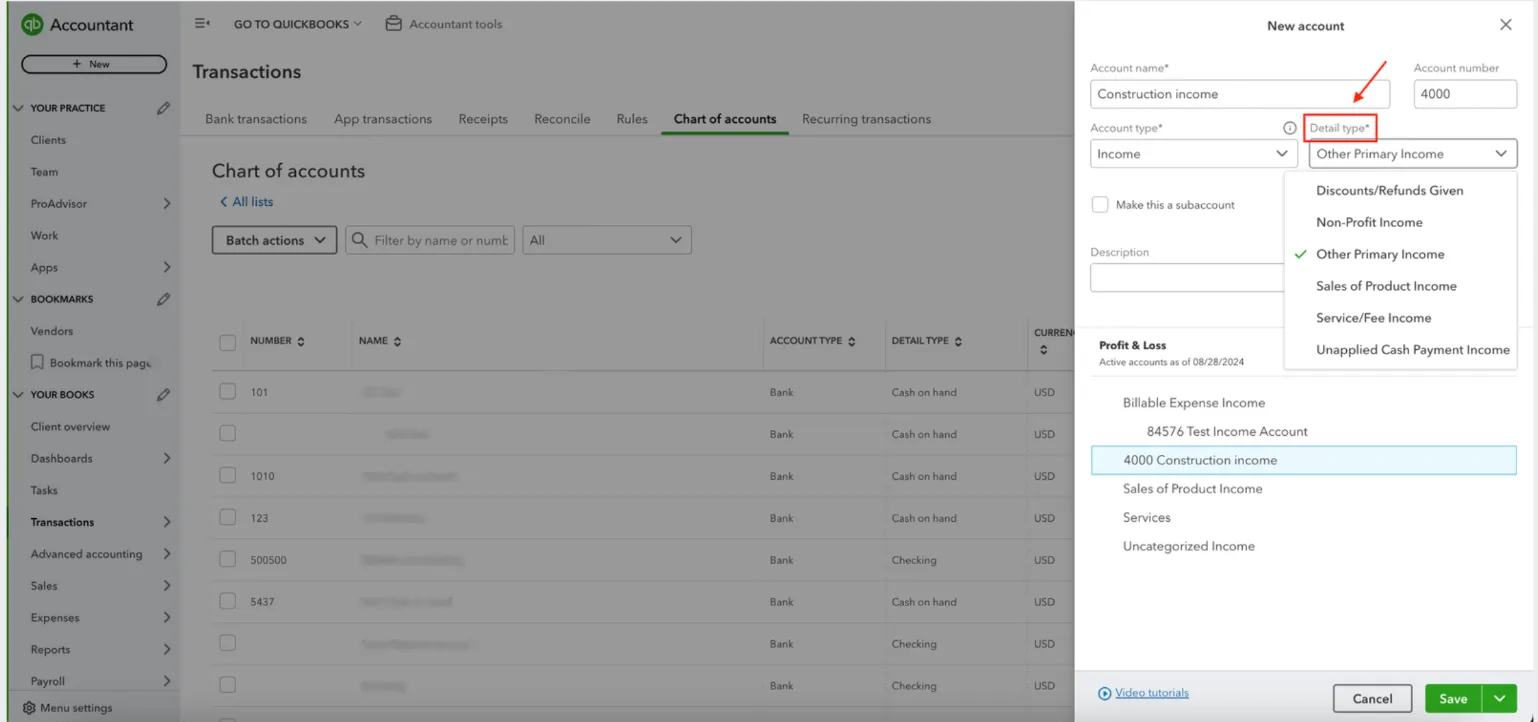Toggle the select-all checkbox in table header
Image resolution: width=1538 pixels, height=722 pixels.
point(228,342)
